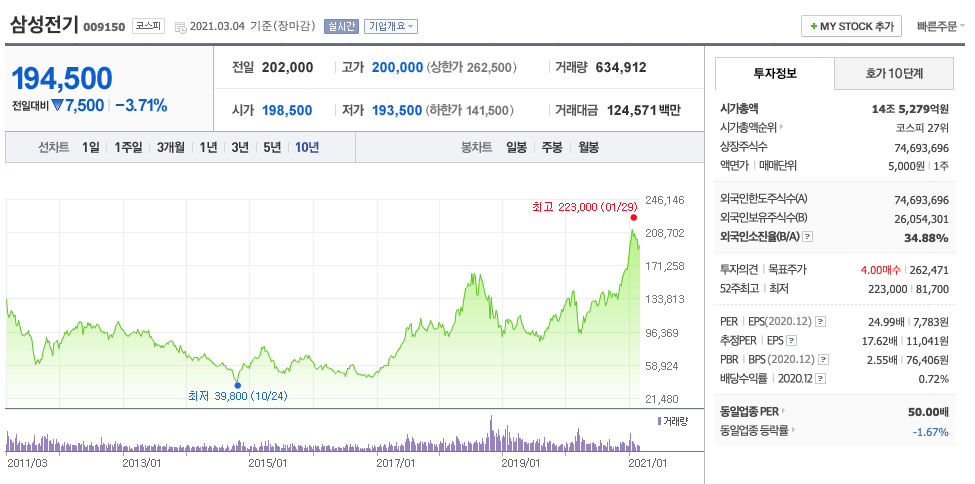
Task: Click the 34.88% foreign ownership ratio
Action: [926, 238]
